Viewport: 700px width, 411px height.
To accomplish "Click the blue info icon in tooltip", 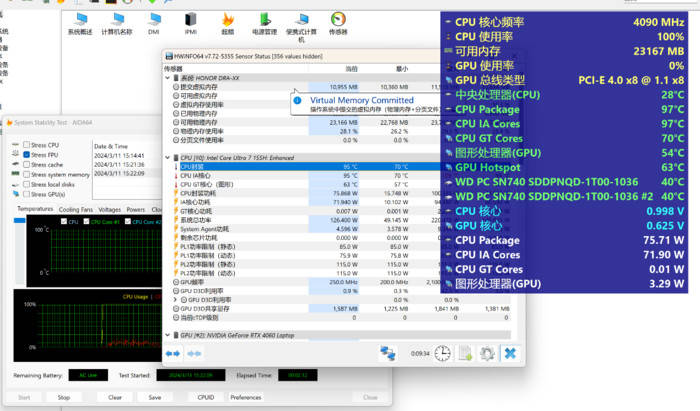I will click(x=298, y=100).
